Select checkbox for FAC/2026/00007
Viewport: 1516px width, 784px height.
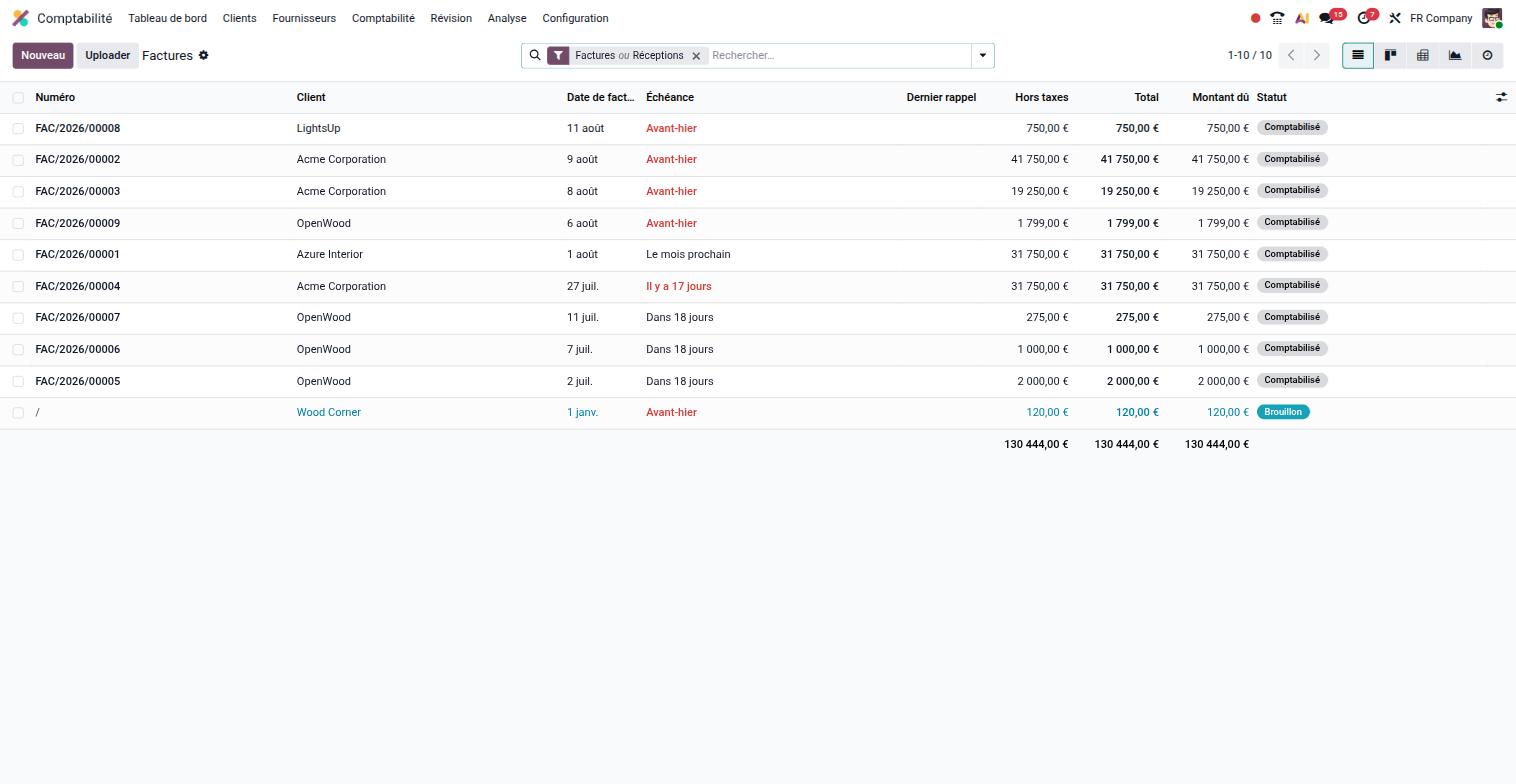pos(18,318)
